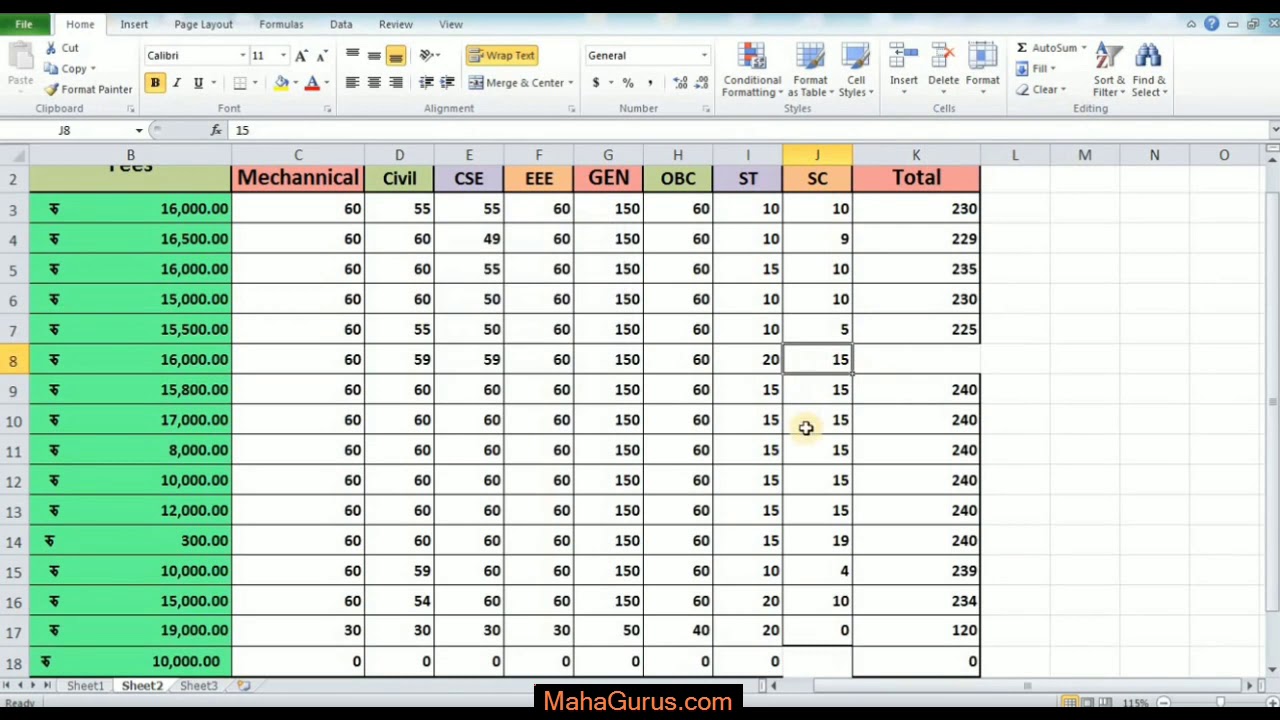Open Conditional Formatting icon
This screenshot has height=720, width=1280.
tap(752, 57)
